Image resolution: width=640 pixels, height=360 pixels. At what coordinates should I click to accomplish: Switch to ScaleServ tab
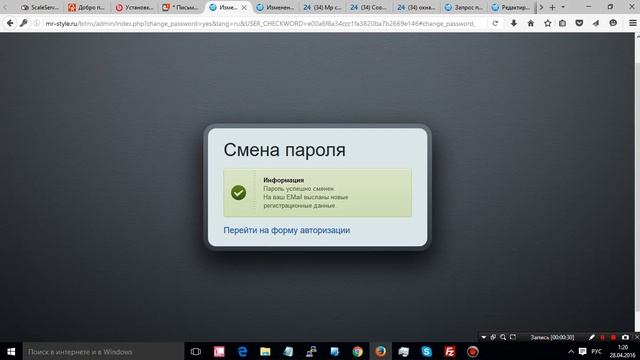click(x=40, y=7)
